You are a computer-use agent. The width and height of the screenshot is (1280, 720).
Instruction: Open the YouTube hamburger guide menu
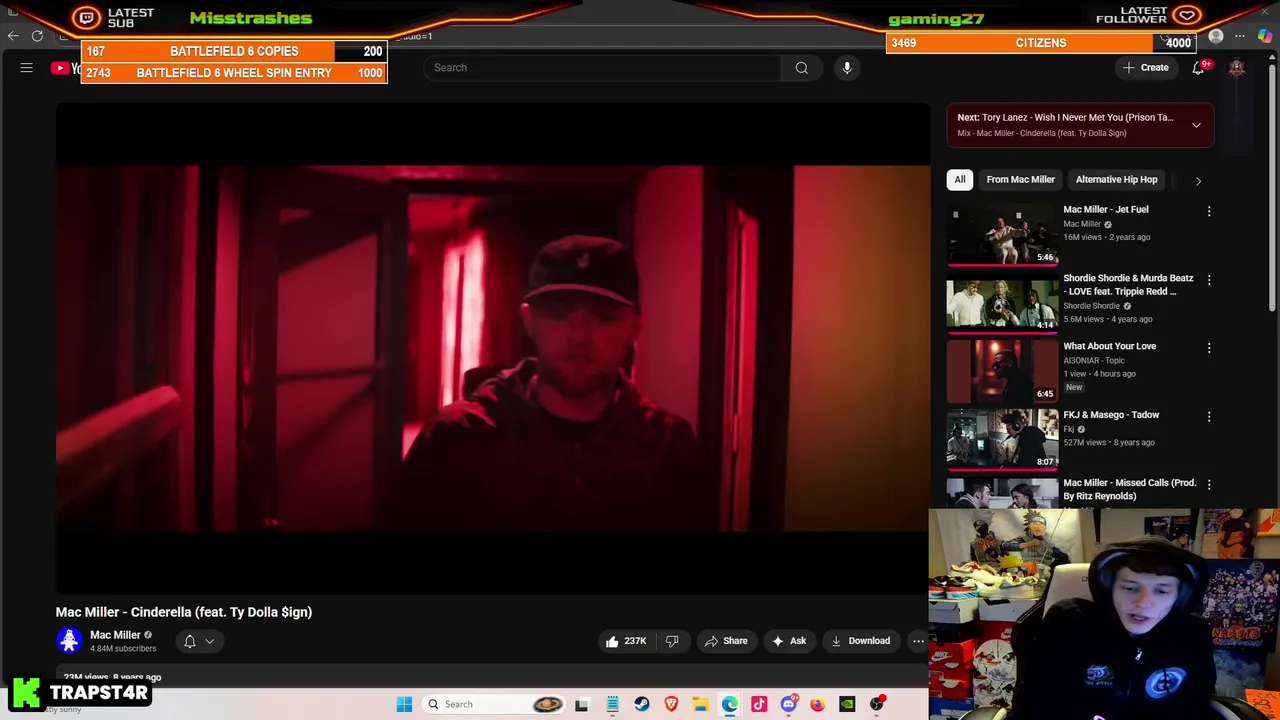pyautogui.click(x=27, y=68)
